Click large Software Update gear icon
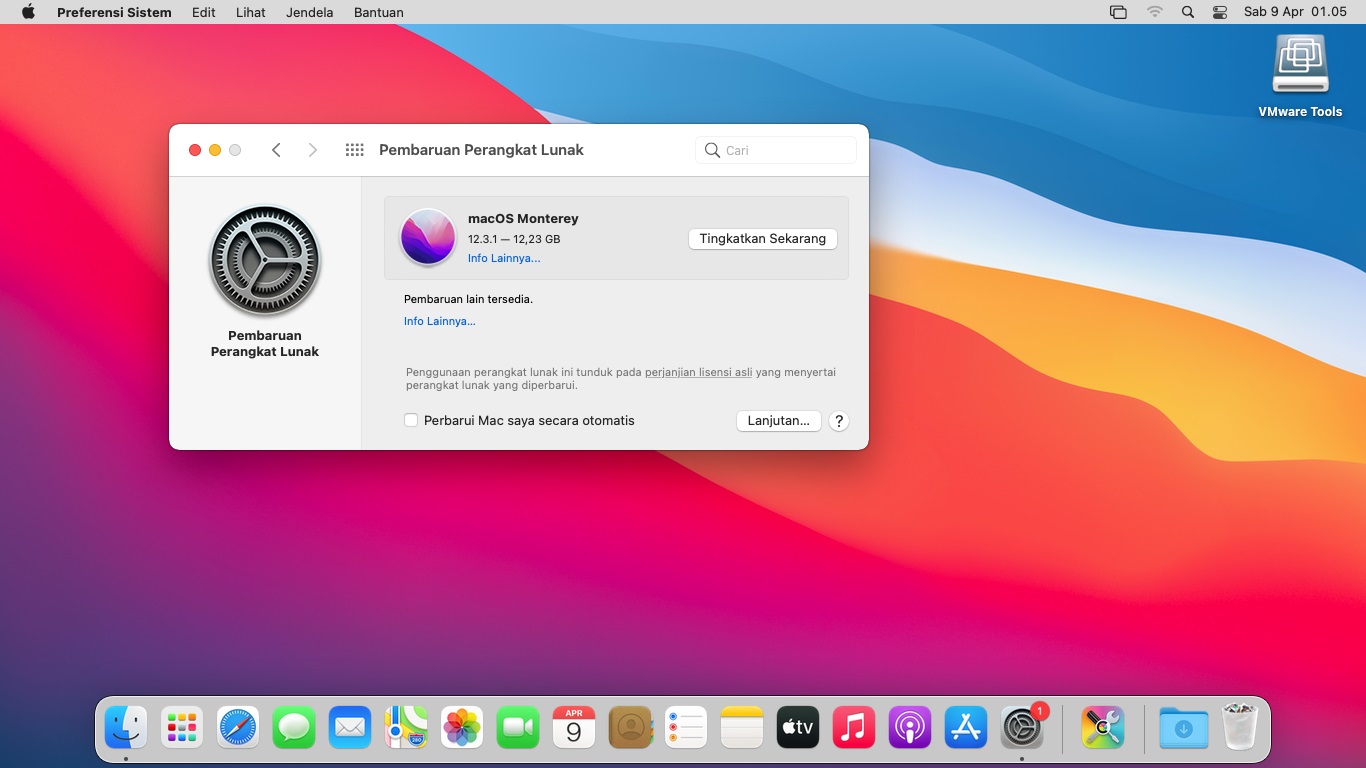The width and height of the screenshot is (1366, 768). (265, 260)
